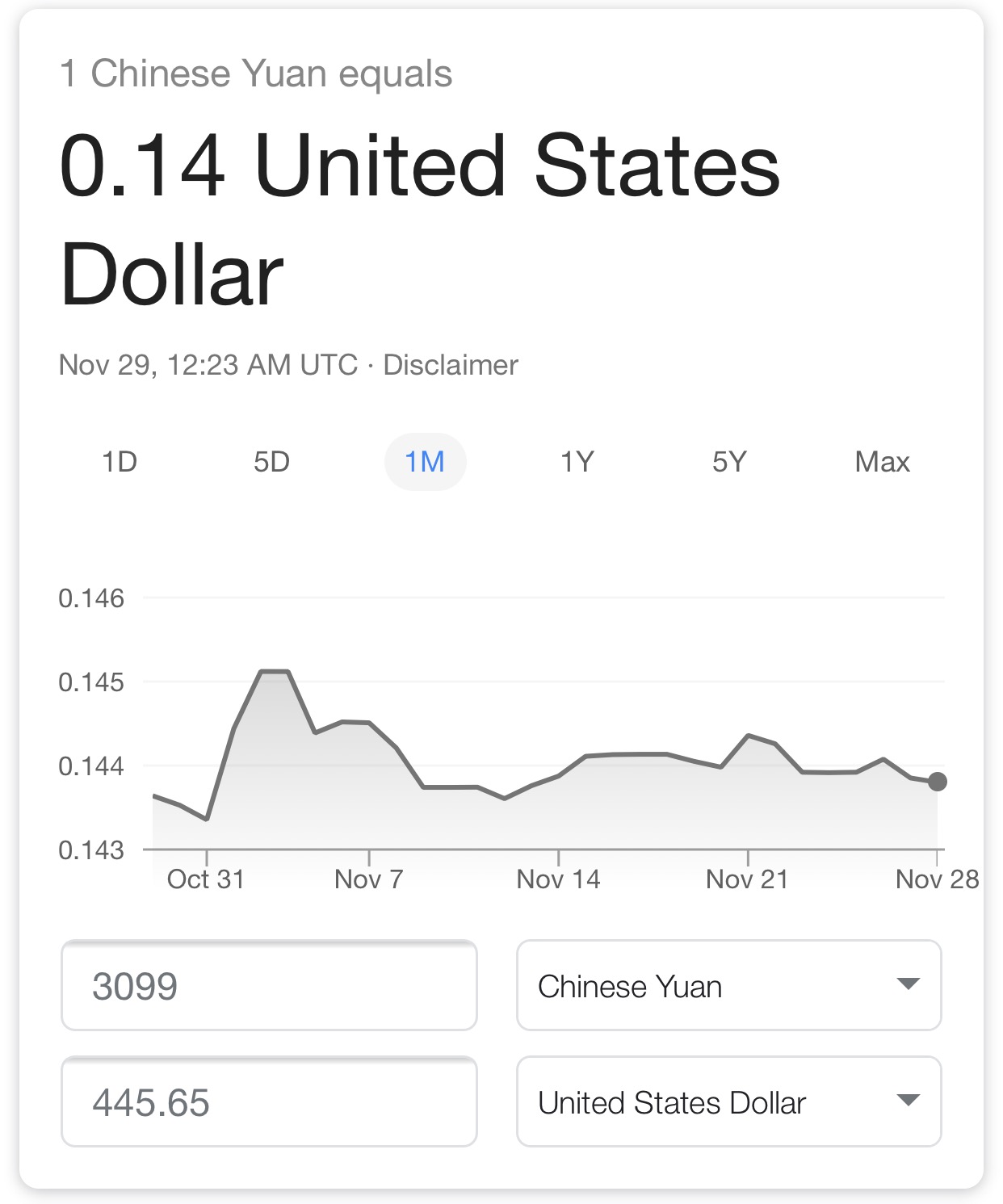Click the arrow beside United States Dollar
This screenshot has width=1003, height=1204.
909,1100
